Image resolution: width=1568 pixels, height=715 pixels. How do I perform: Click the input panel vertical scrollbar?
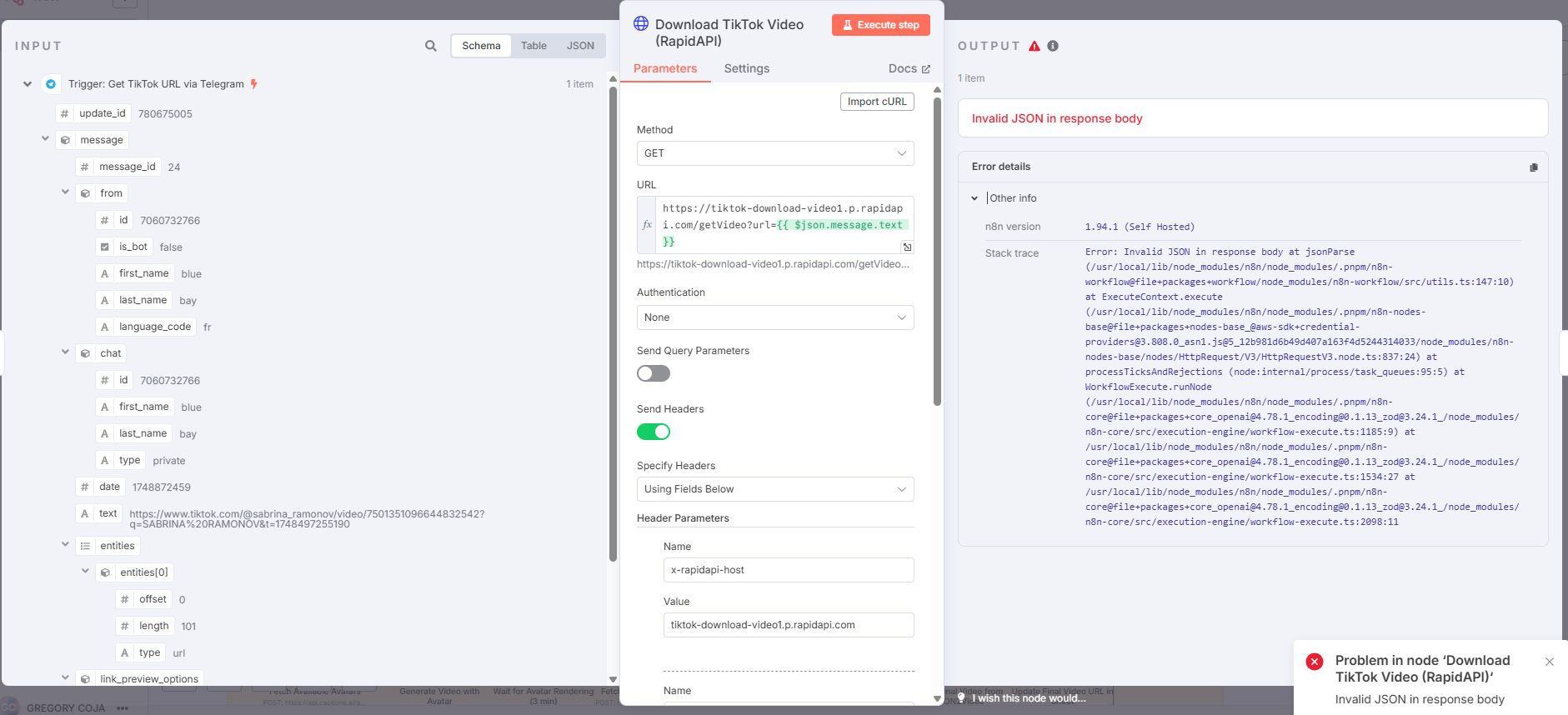(613, 323)
